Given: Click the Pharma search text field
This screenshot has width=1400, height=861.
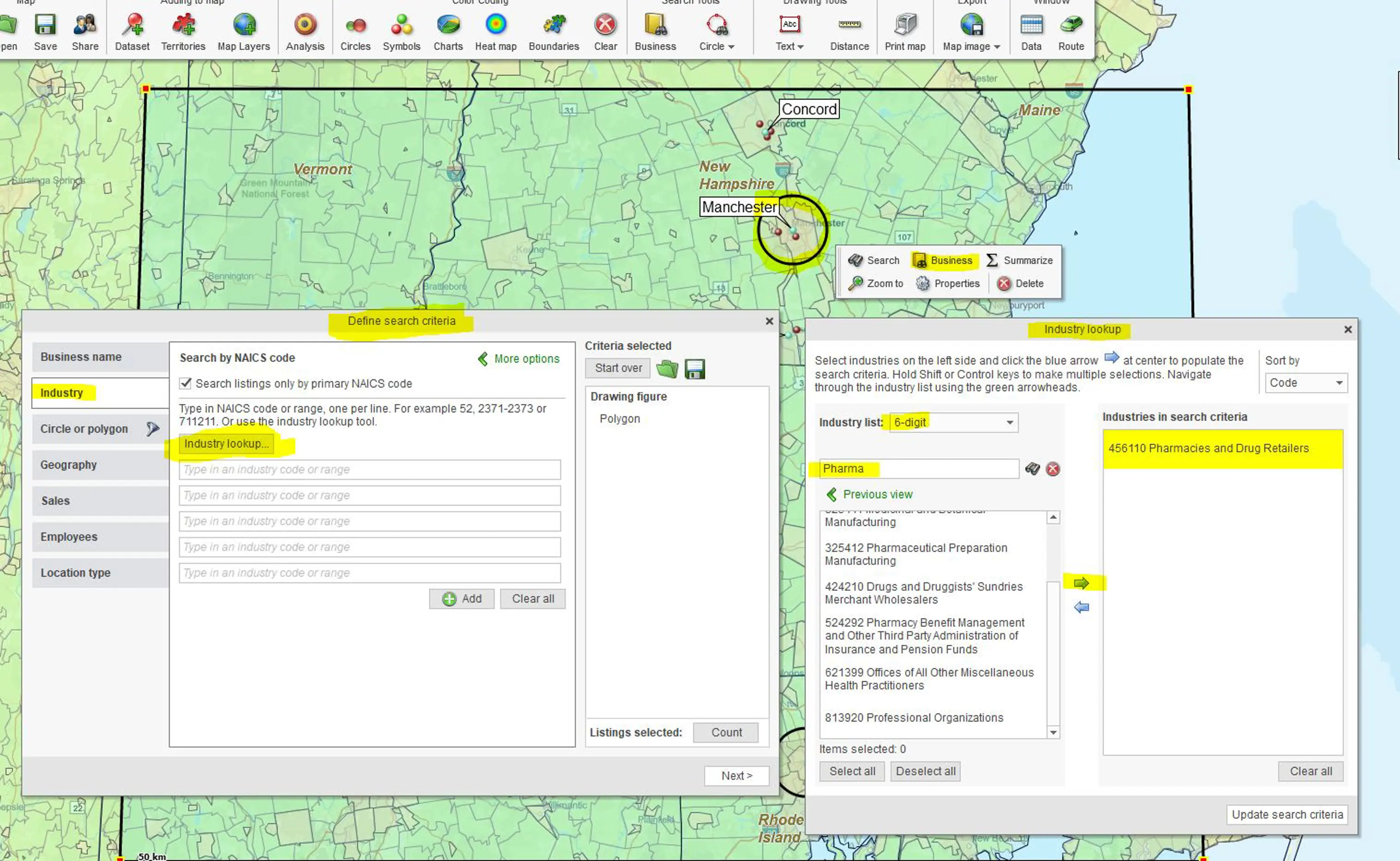Looking at the screenshot, I should 919,469.
